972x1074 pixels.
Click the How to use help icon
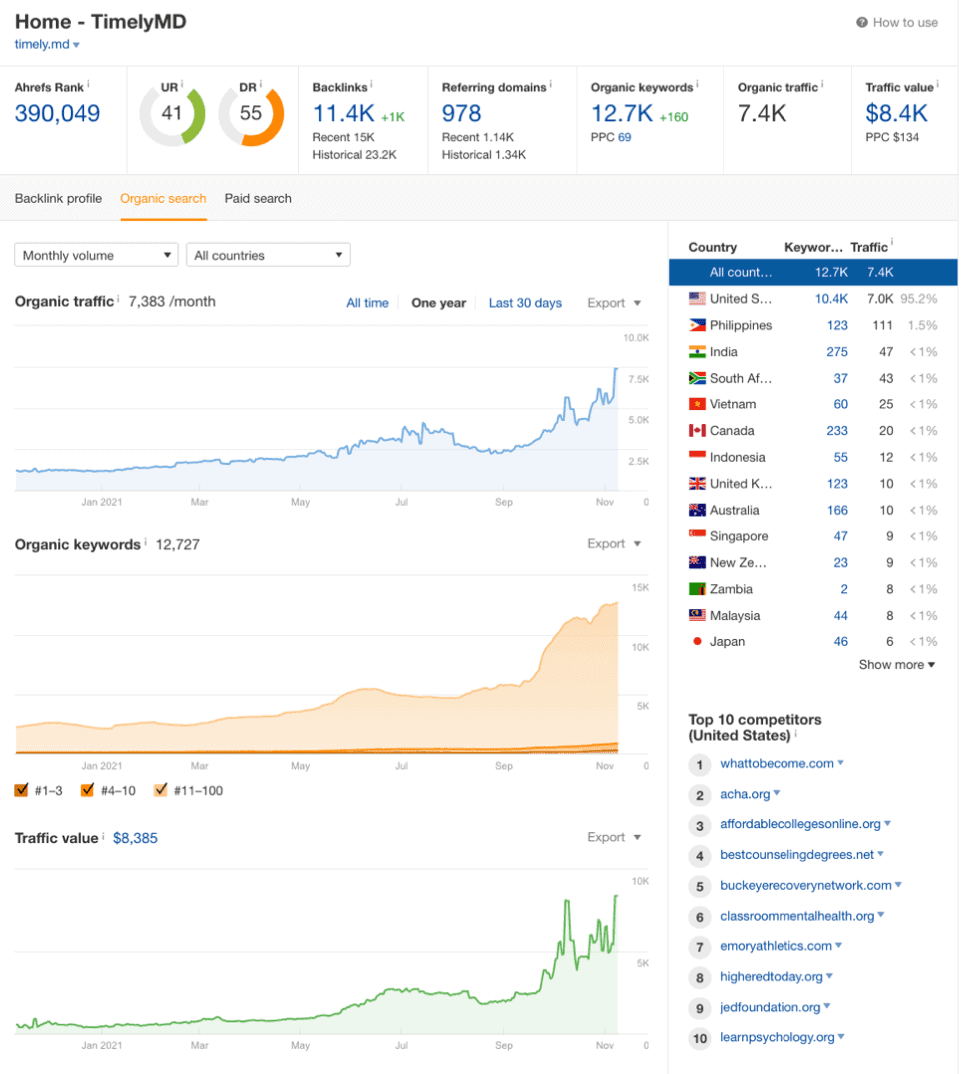tap(862, 23)
